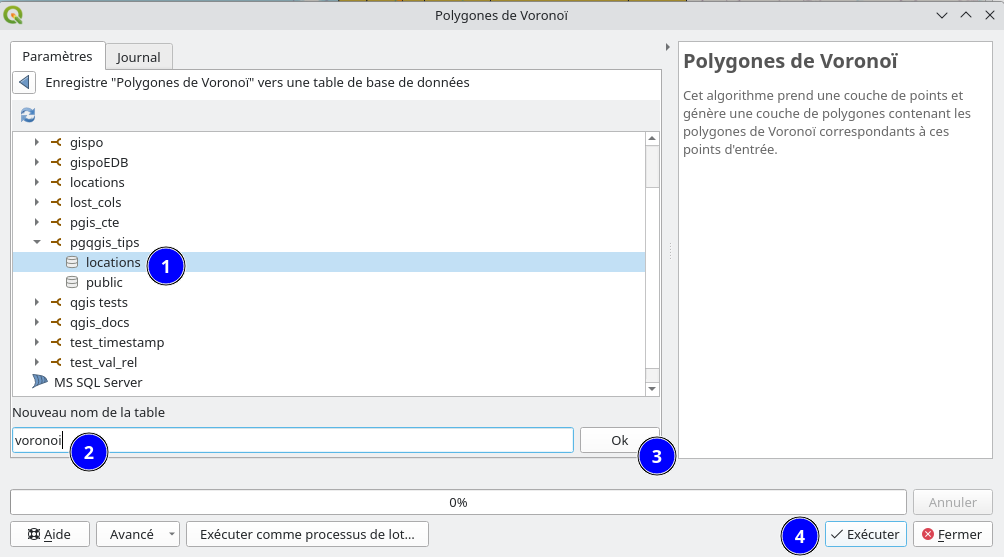Switch to the Journal tab

(x=138, y=57)
